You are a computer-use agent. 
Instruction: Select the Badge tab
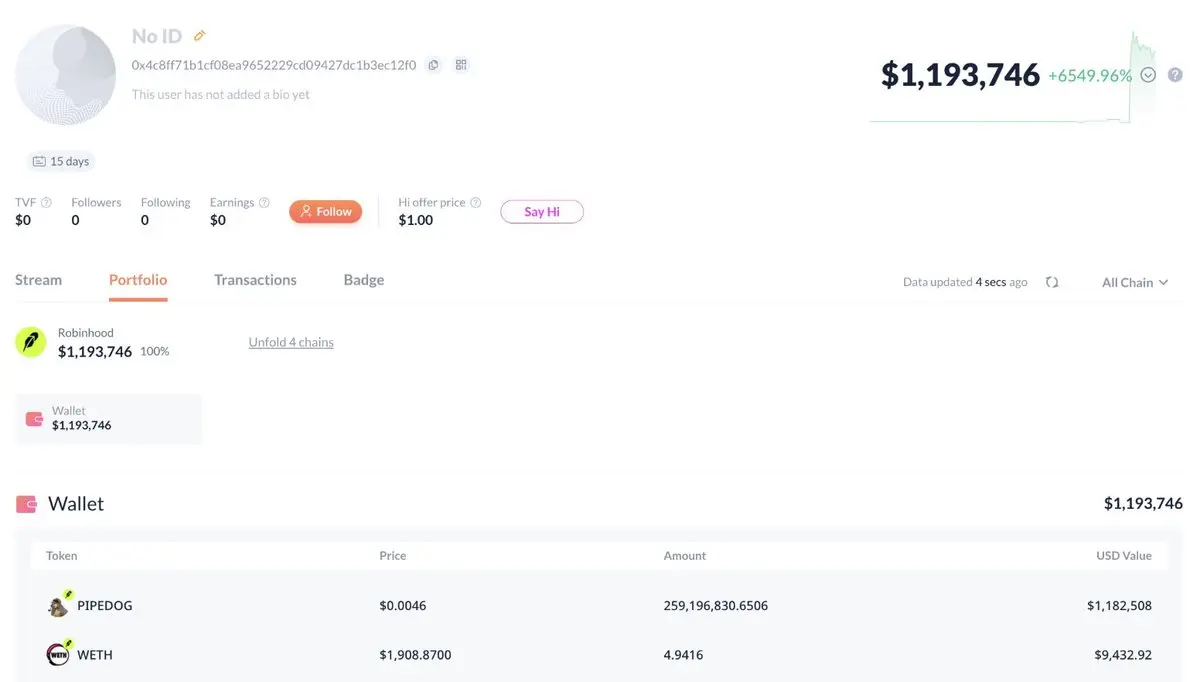pyautogui.click(x=364, y=280)
